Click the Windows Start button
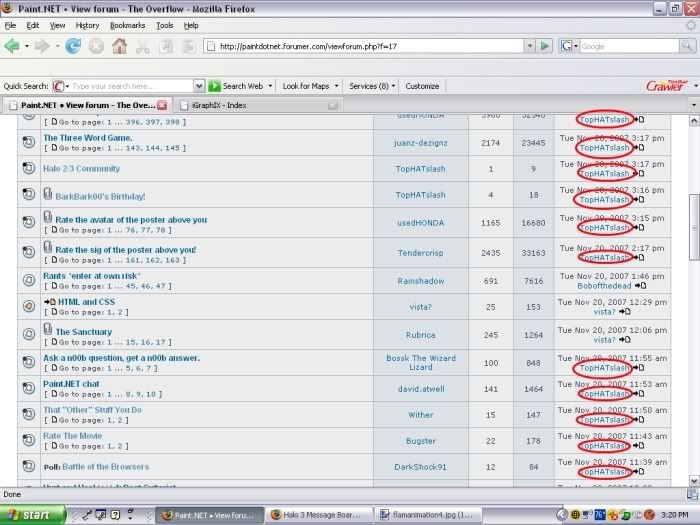This screenshot has width=700, height=525. tap(33, 515)
